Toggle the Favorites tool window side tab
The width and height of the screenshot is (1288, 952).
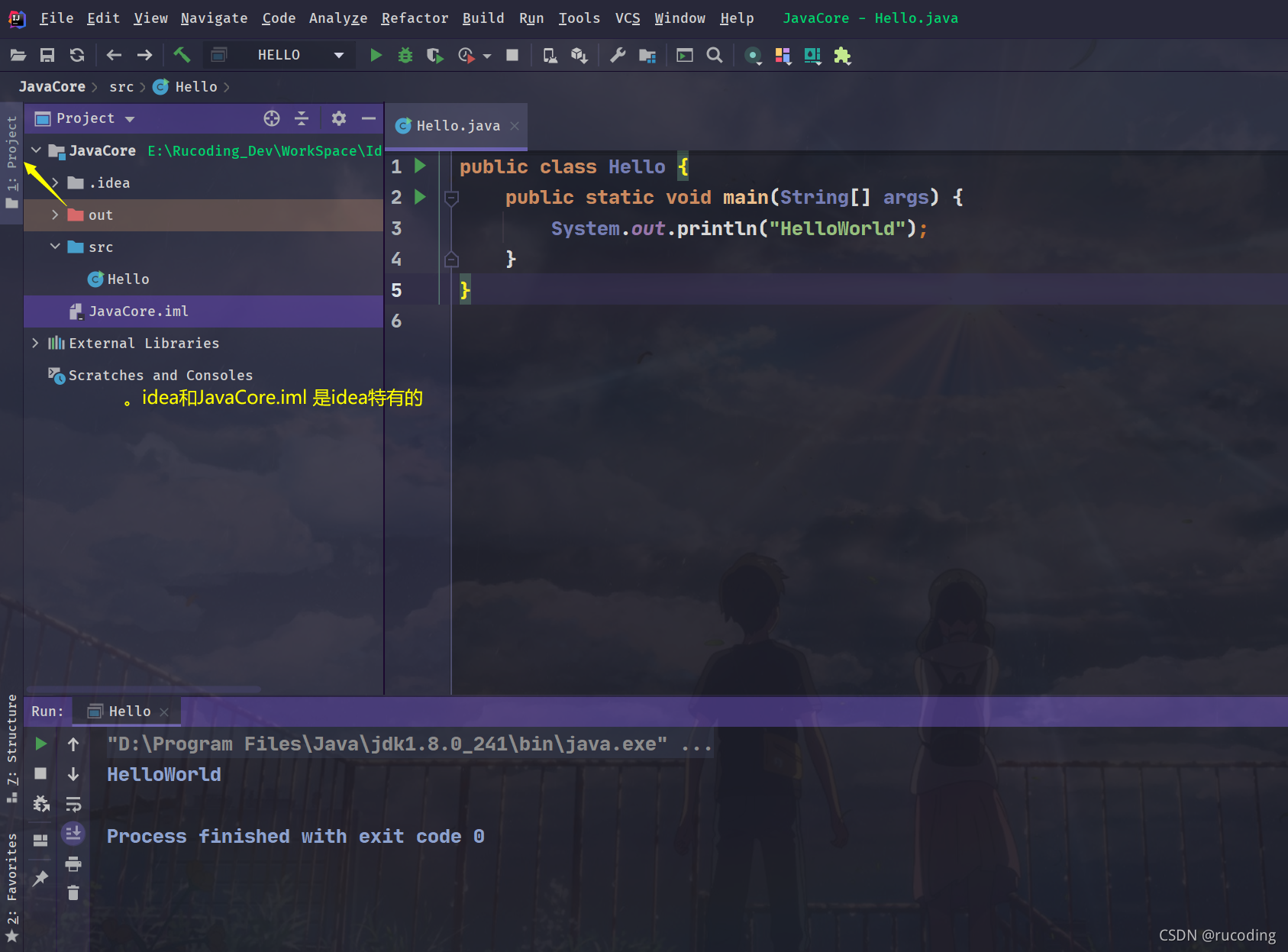click(11, 887)
